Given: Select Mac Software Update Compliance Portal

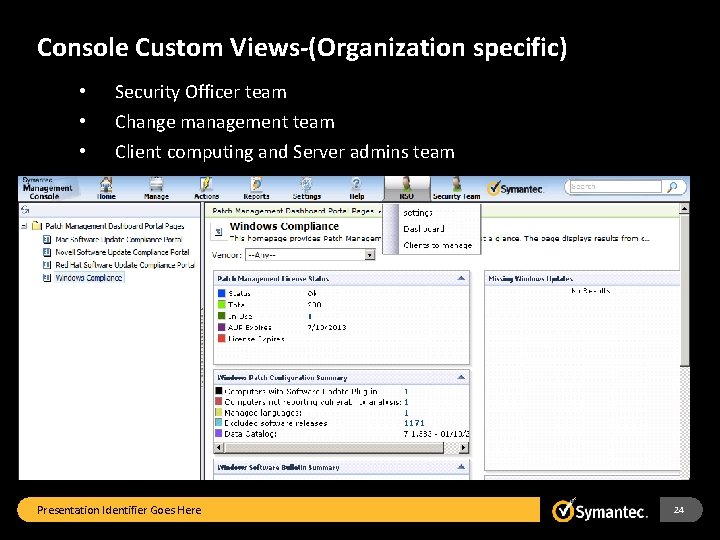Looking at the screenshot, I should point(118,239).
